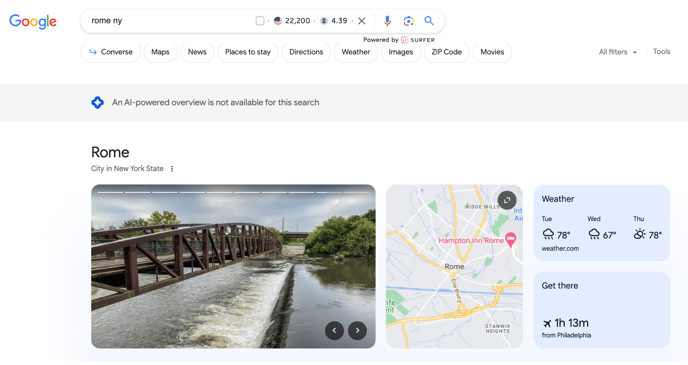Click the Rome label on map
The height and width of the screenshot is (365, 688).
[x=454, y=266]
